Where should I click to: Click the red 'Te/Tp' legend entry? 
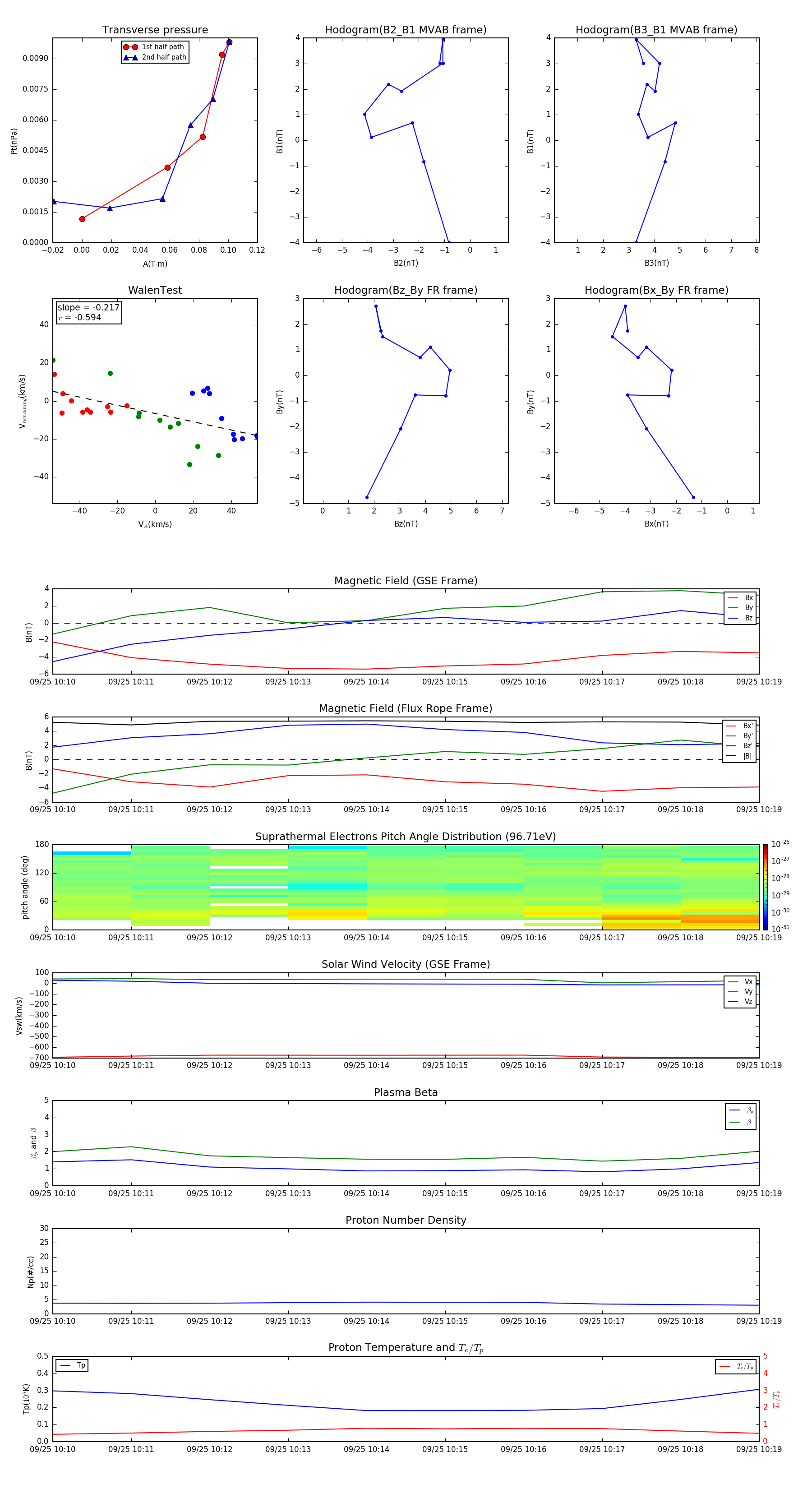pyautogui.click(x=736, y=1366)
